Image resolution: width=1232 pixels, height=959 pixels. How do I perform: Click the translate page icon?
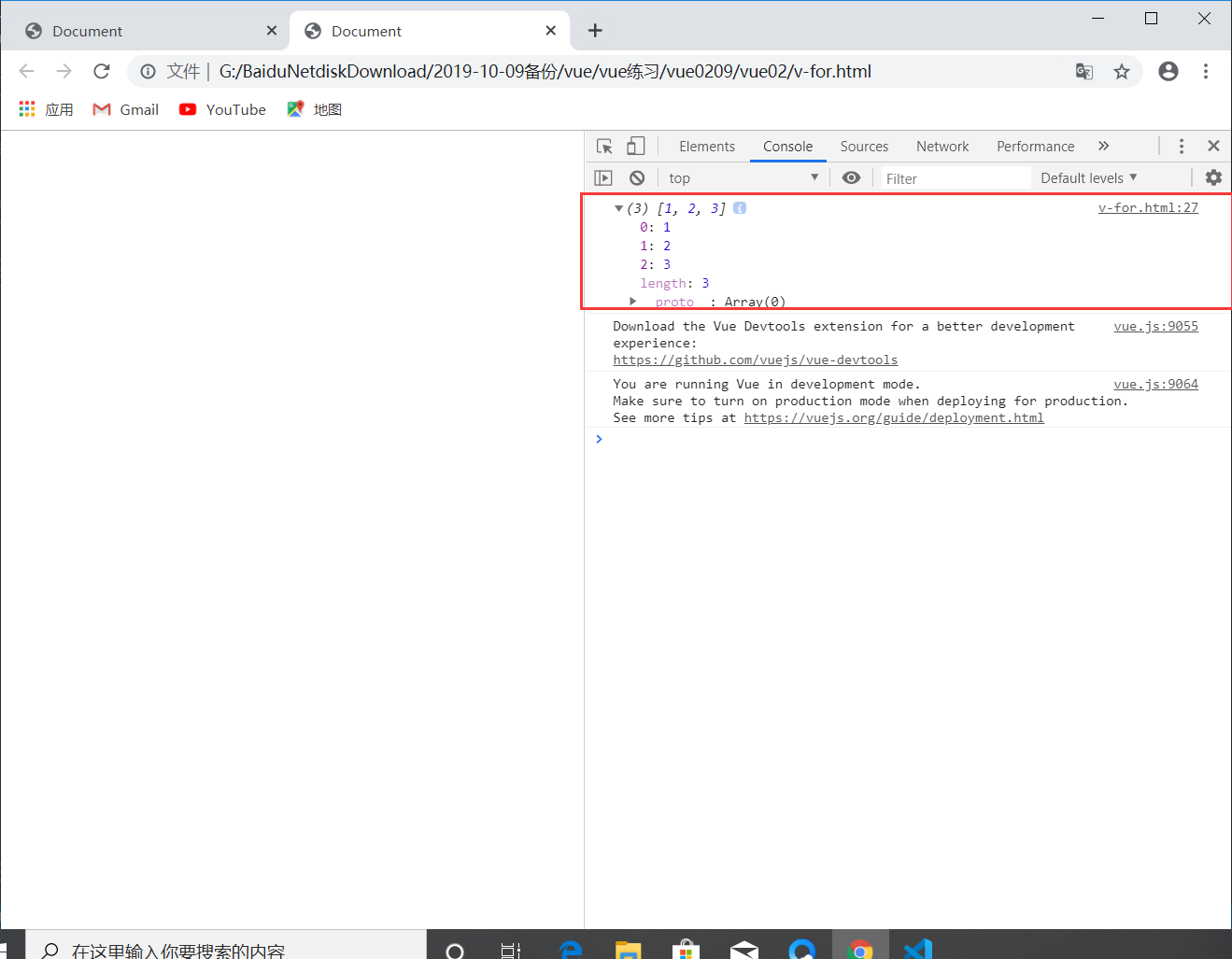click(x=1083, y=71)
